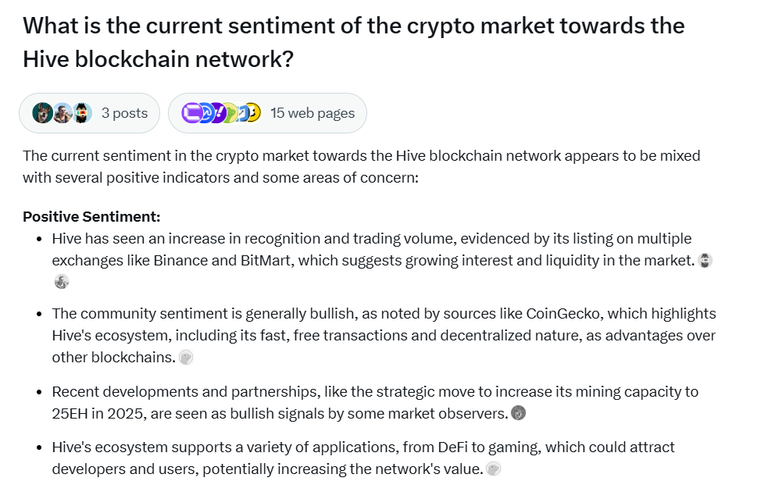
Task: Open the '15 web pages' sources list
Action: (267, 113)
